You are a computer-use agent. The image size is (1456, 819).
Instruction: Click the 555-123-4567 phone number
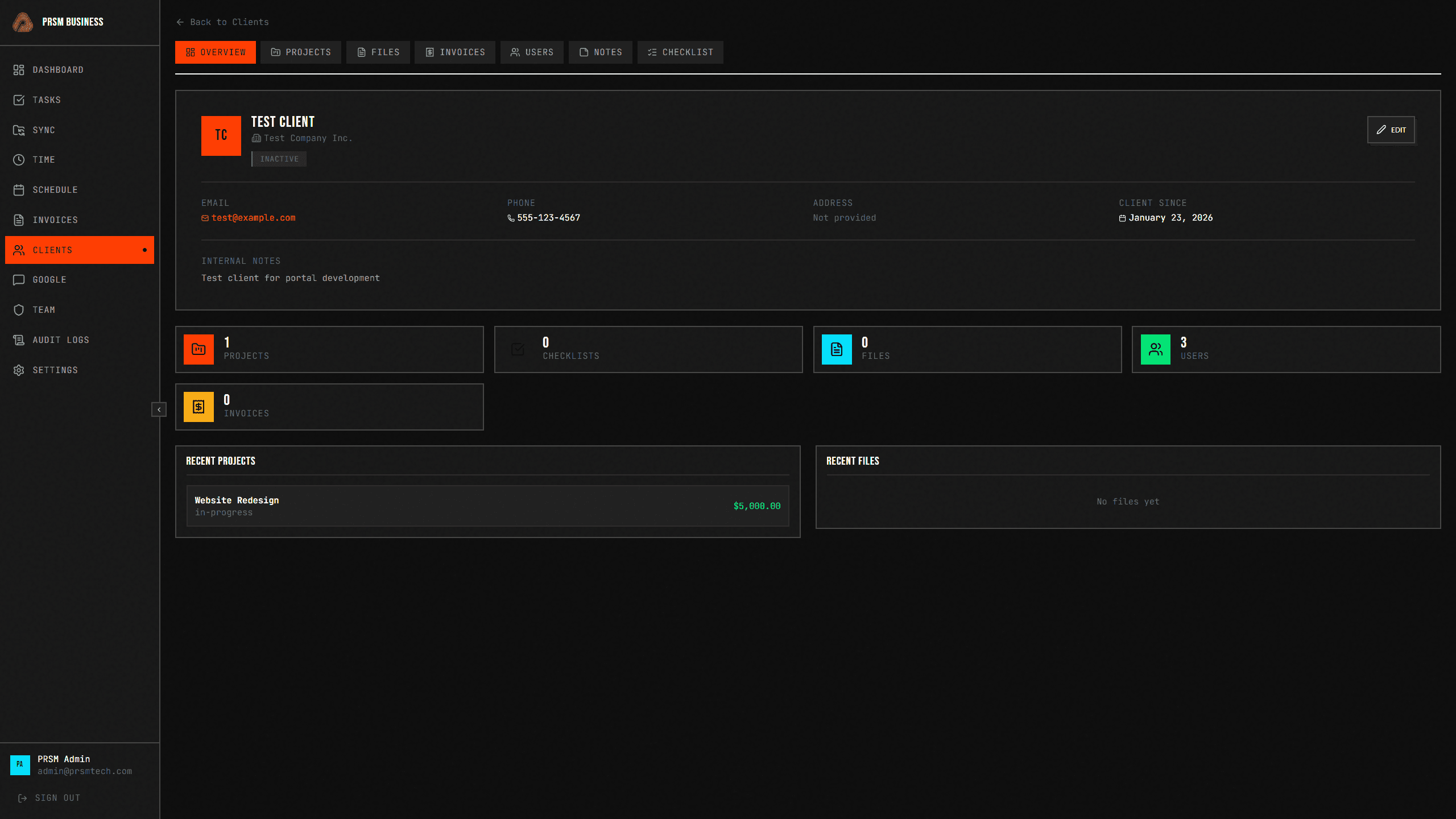click(549, 218)
